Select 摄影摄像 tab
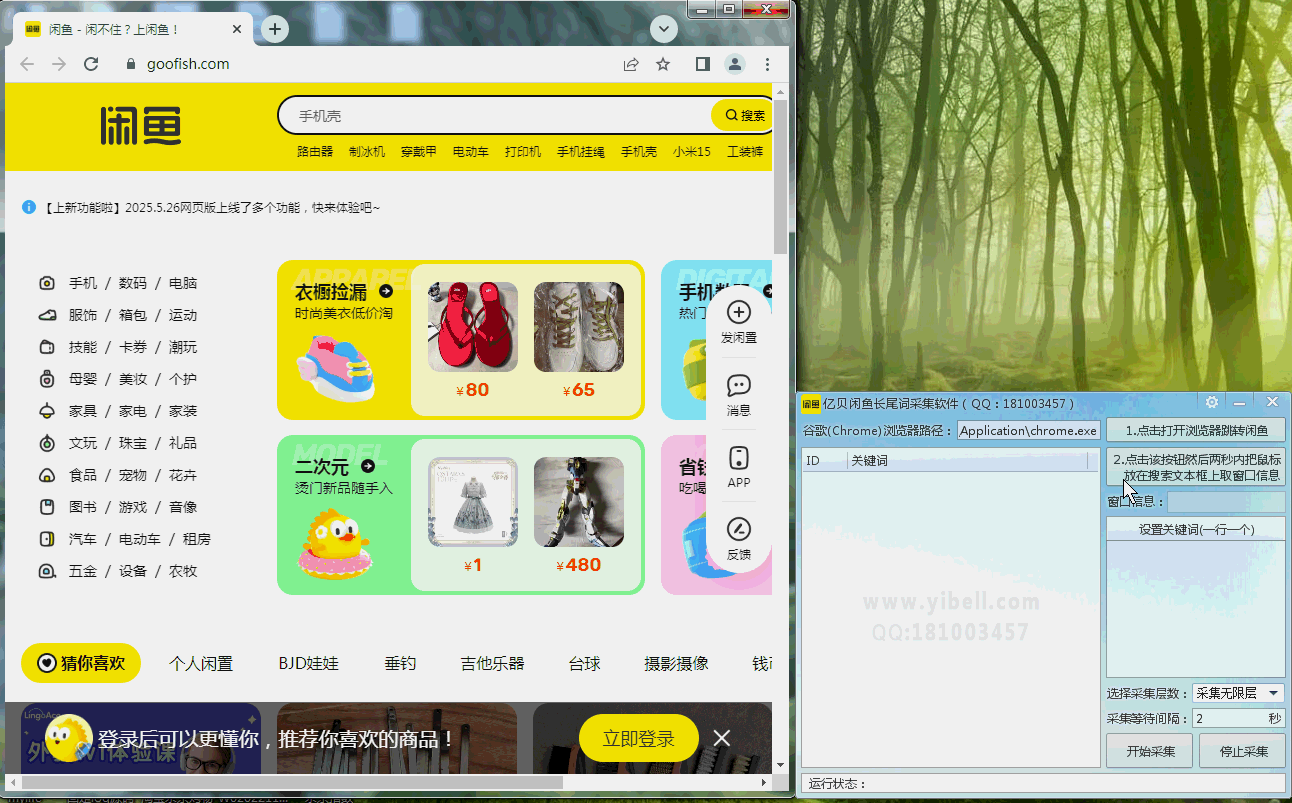The image size is (1292, 803). coord(676,663)
